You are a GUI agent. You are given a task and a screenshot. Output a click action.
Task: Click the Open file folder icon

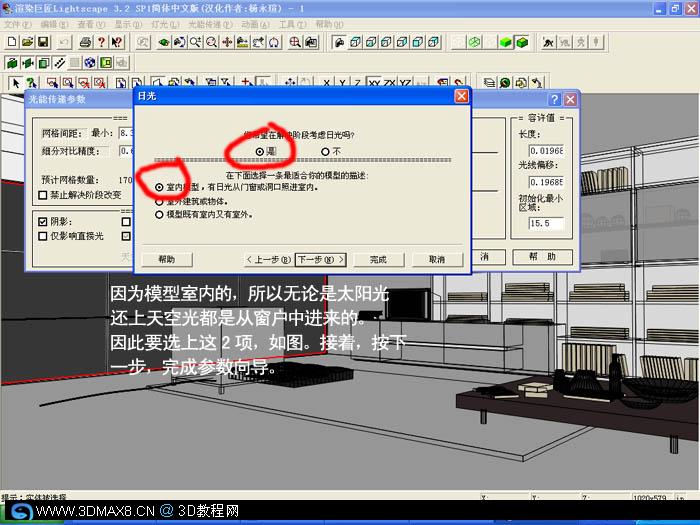pos(28,42)
